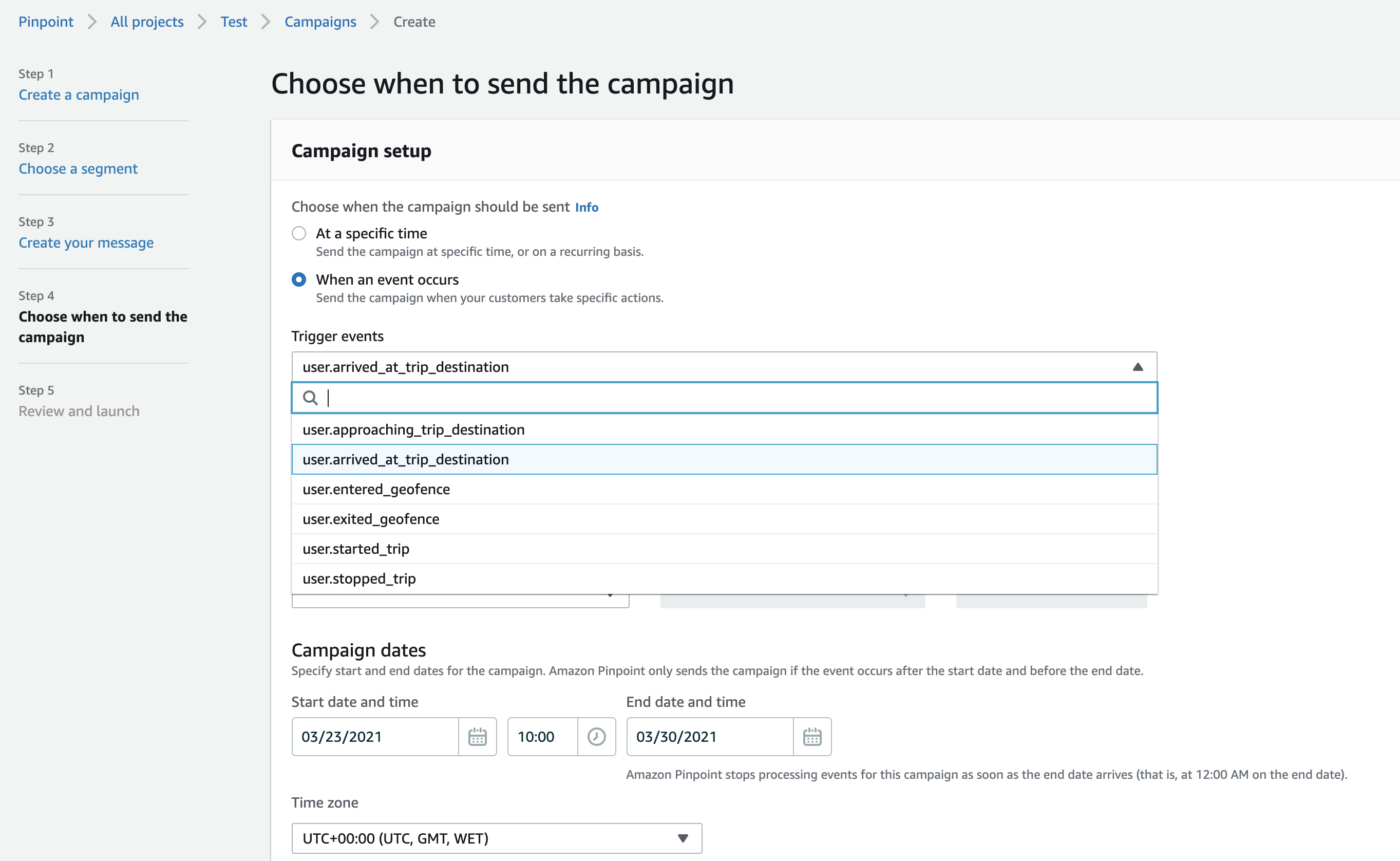Open the Info link next to campaign timing
The height and width of the screenshot is (861, 1400).
586,207
